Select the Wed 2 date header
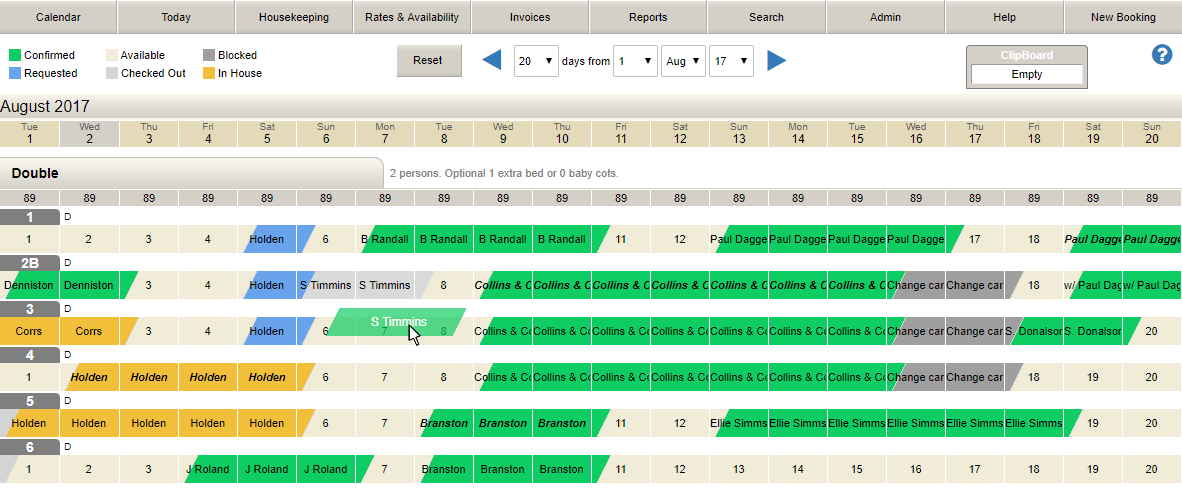1182x493 pixels. tap(89, 133)
